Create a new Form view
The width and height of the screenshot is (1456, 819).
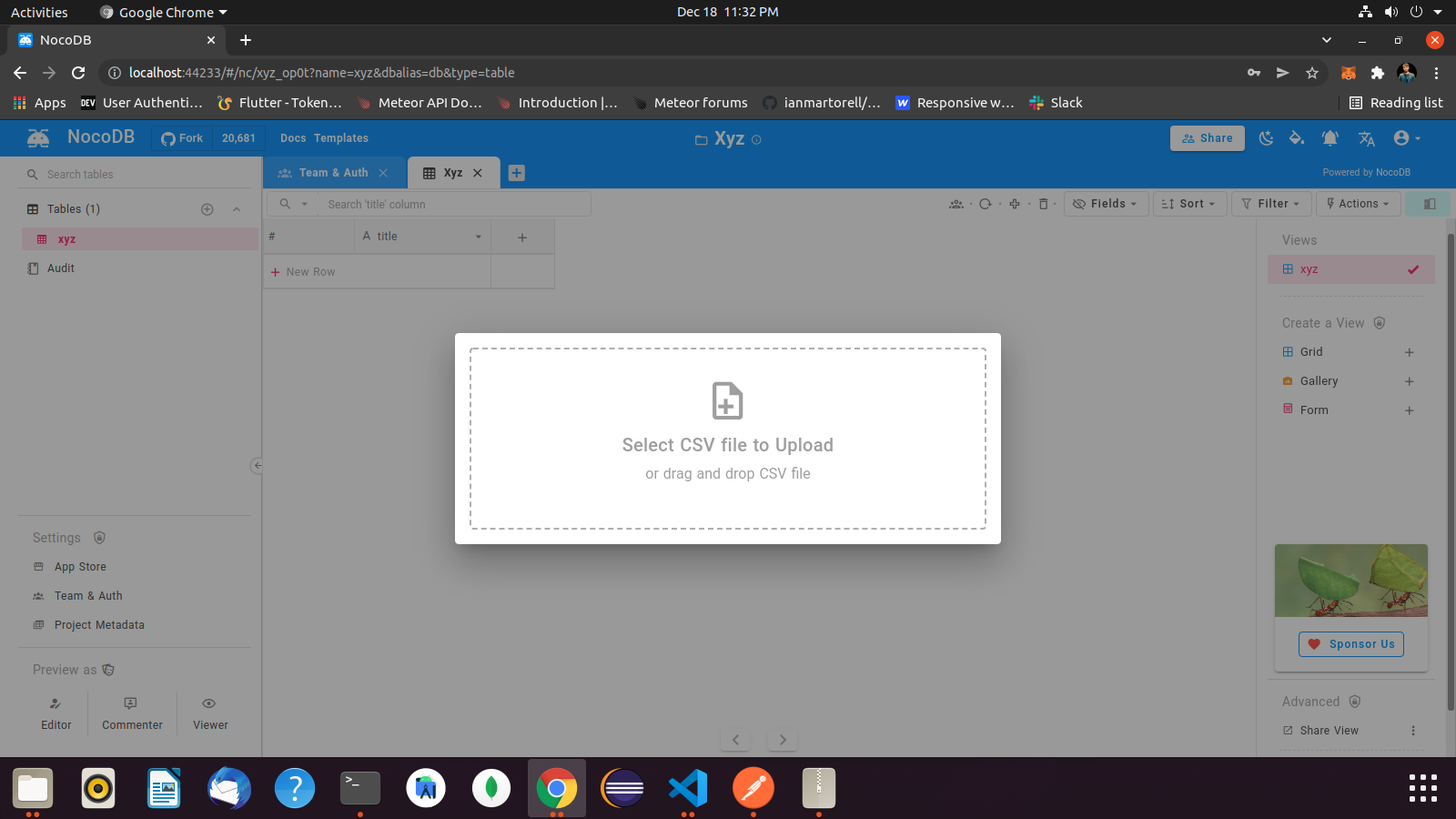coord(1409,410)
